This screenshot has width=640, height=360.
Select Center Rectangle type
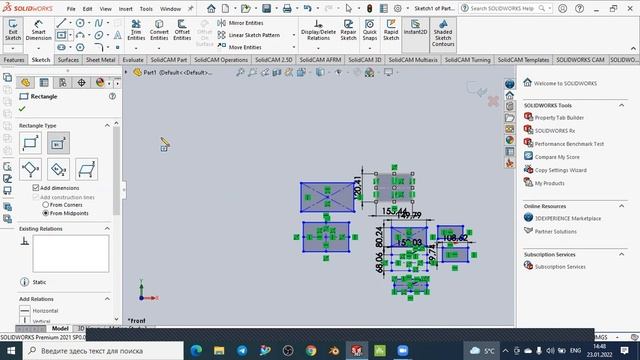[x=58, y=143]
